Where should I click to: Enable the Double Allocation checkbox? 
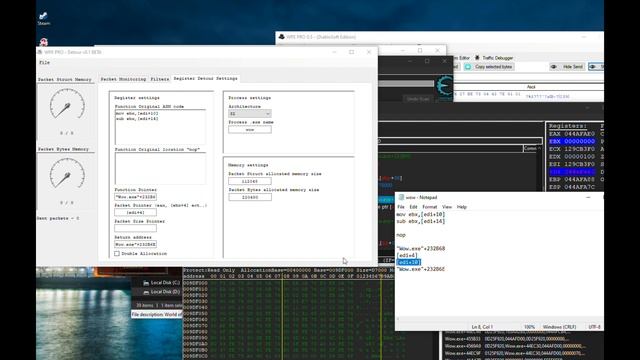[117, 253]
